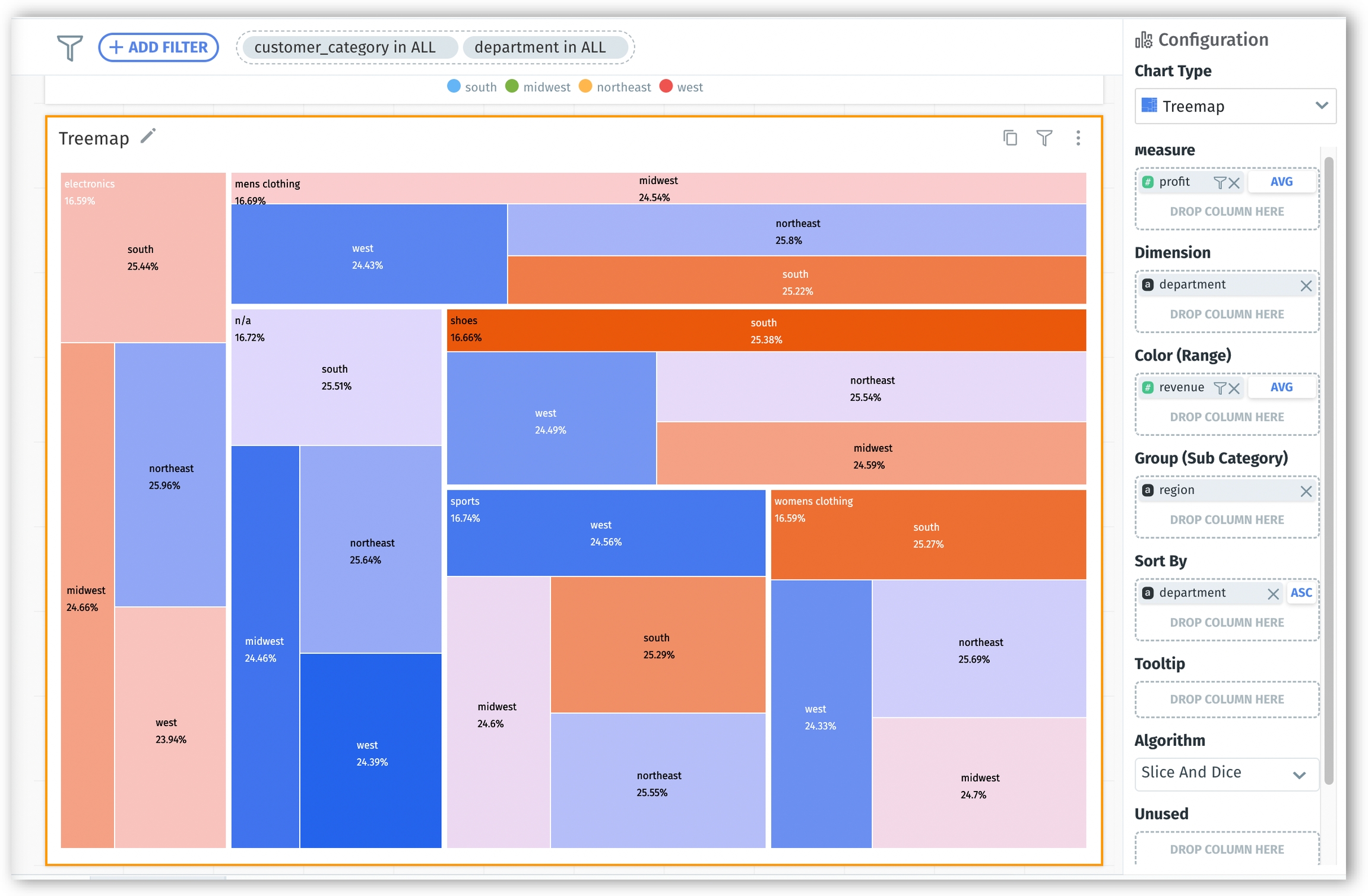The height and width of the screenshot is (896, 1368).
Task: Click the ADD FILTER button
Action: pos(159,48)
